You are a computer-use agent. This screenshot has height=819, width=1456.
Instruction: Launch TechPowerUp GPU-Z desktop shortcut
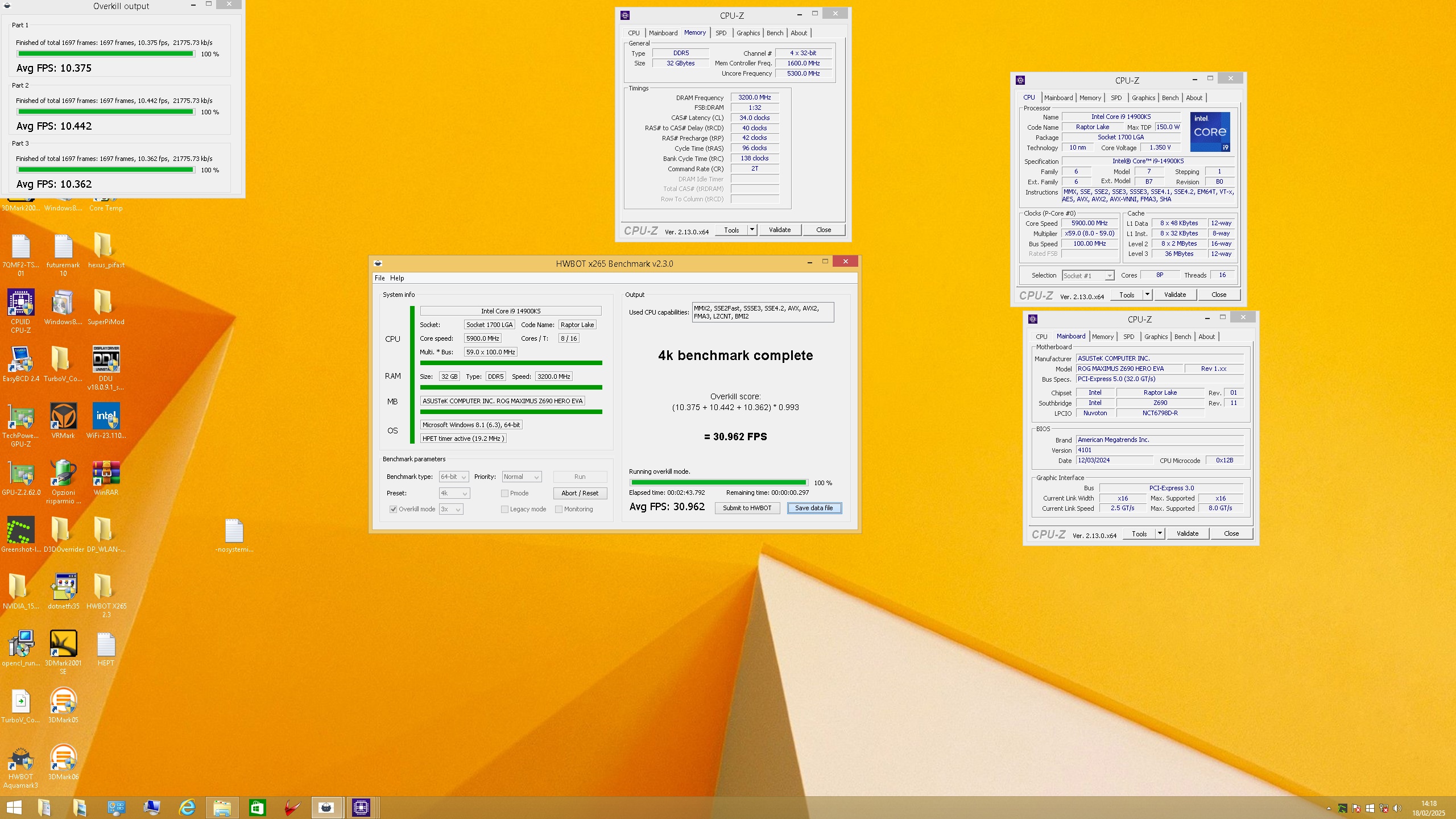(x=20, y=424)
